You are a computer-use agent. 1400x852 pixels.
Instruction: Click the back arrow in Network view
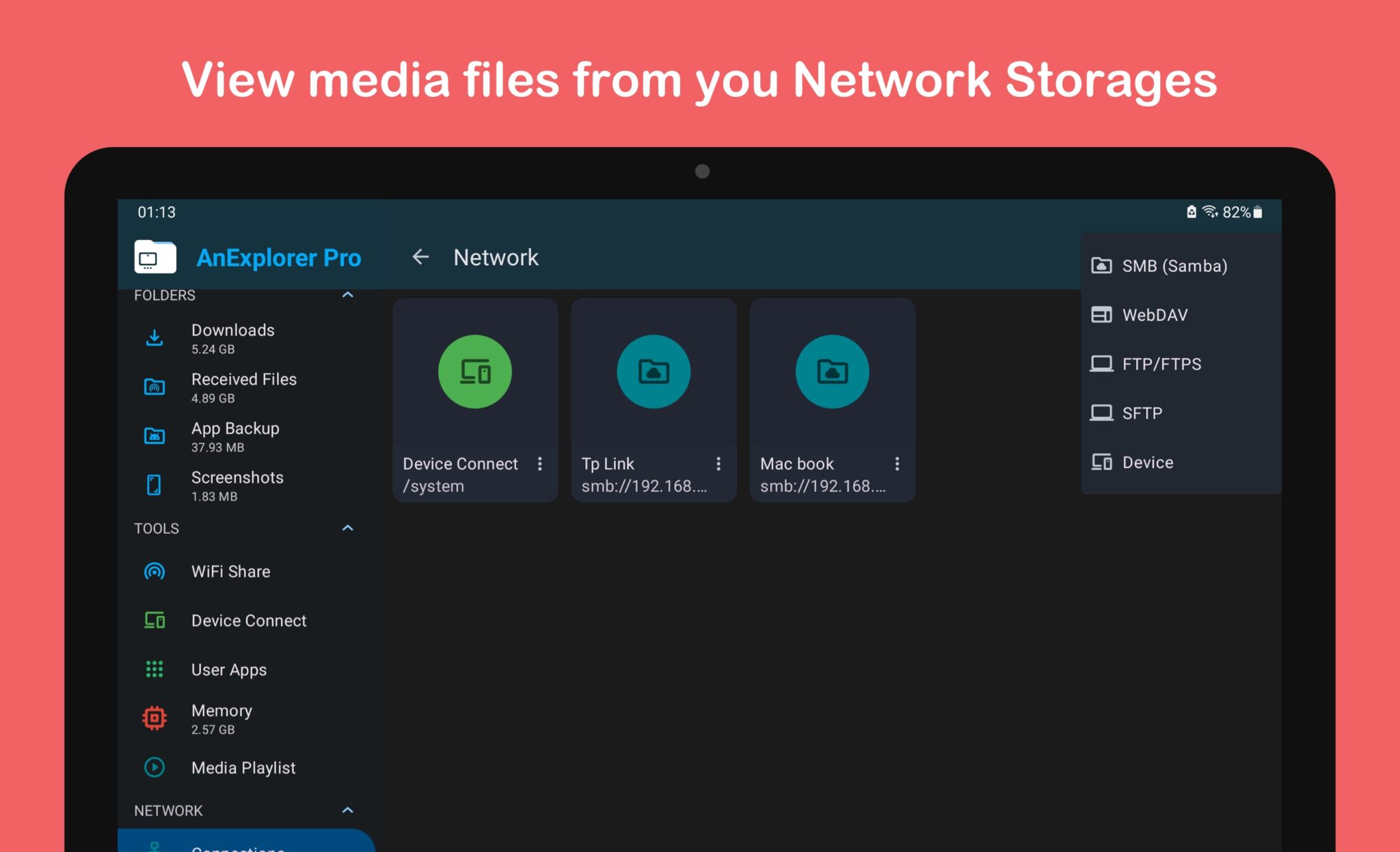pos(421,257)
